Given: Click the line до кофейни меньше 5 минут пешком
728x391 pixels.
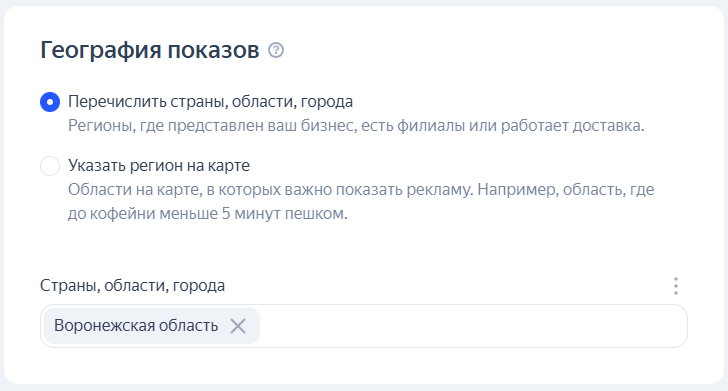Looking at the screenshot, I should point(208,214).
